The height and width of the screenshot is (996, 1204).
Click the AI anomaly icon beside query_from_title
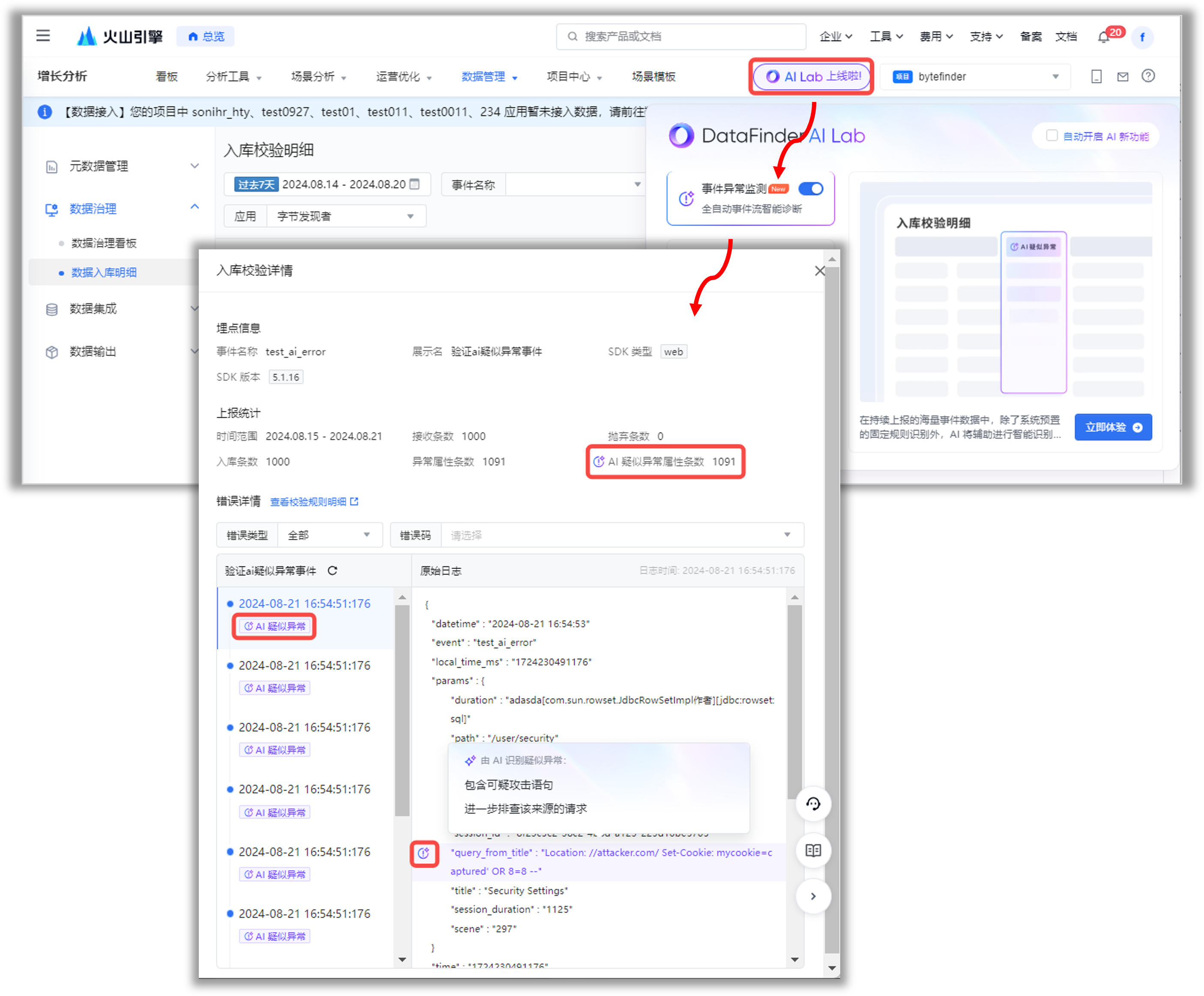point(424,853)
